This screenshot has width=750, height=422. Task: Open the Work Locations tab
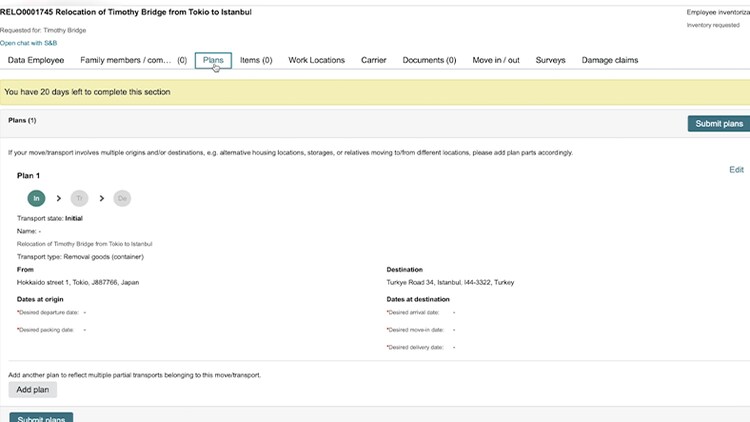click(x=316, y=60)
